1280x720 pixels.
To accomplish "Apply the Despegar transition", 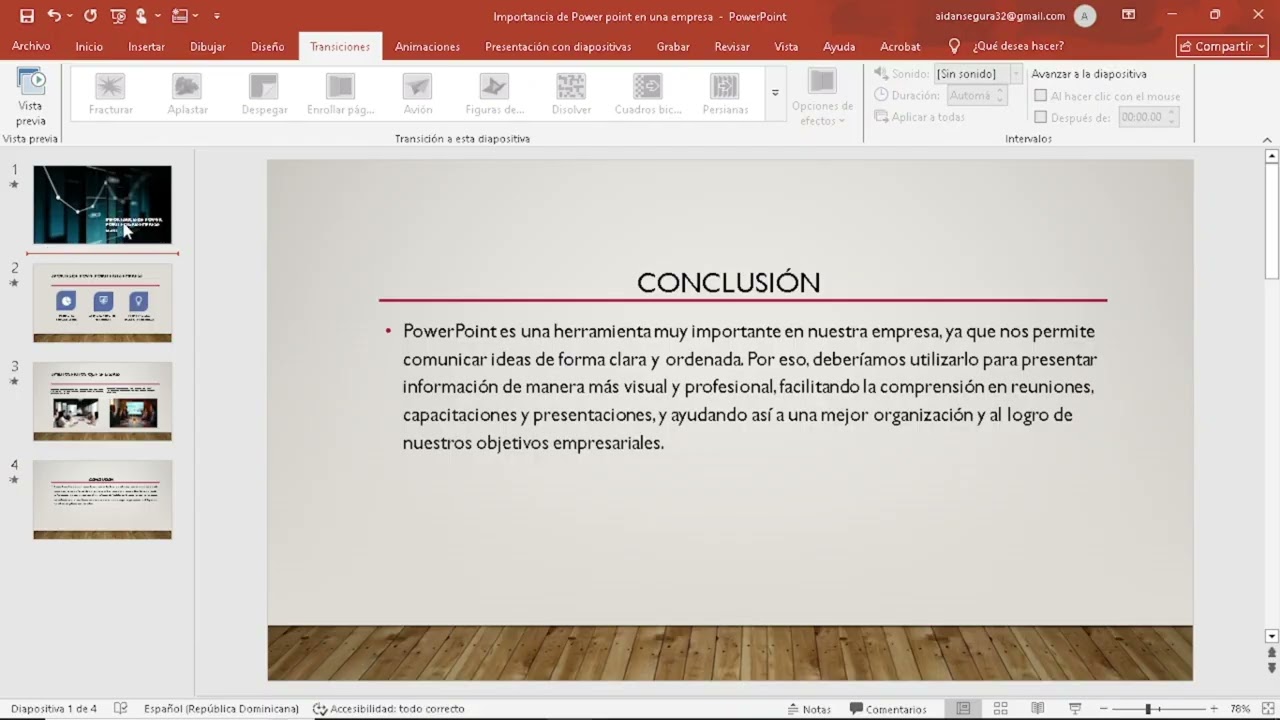I will [x=264, y=95].
